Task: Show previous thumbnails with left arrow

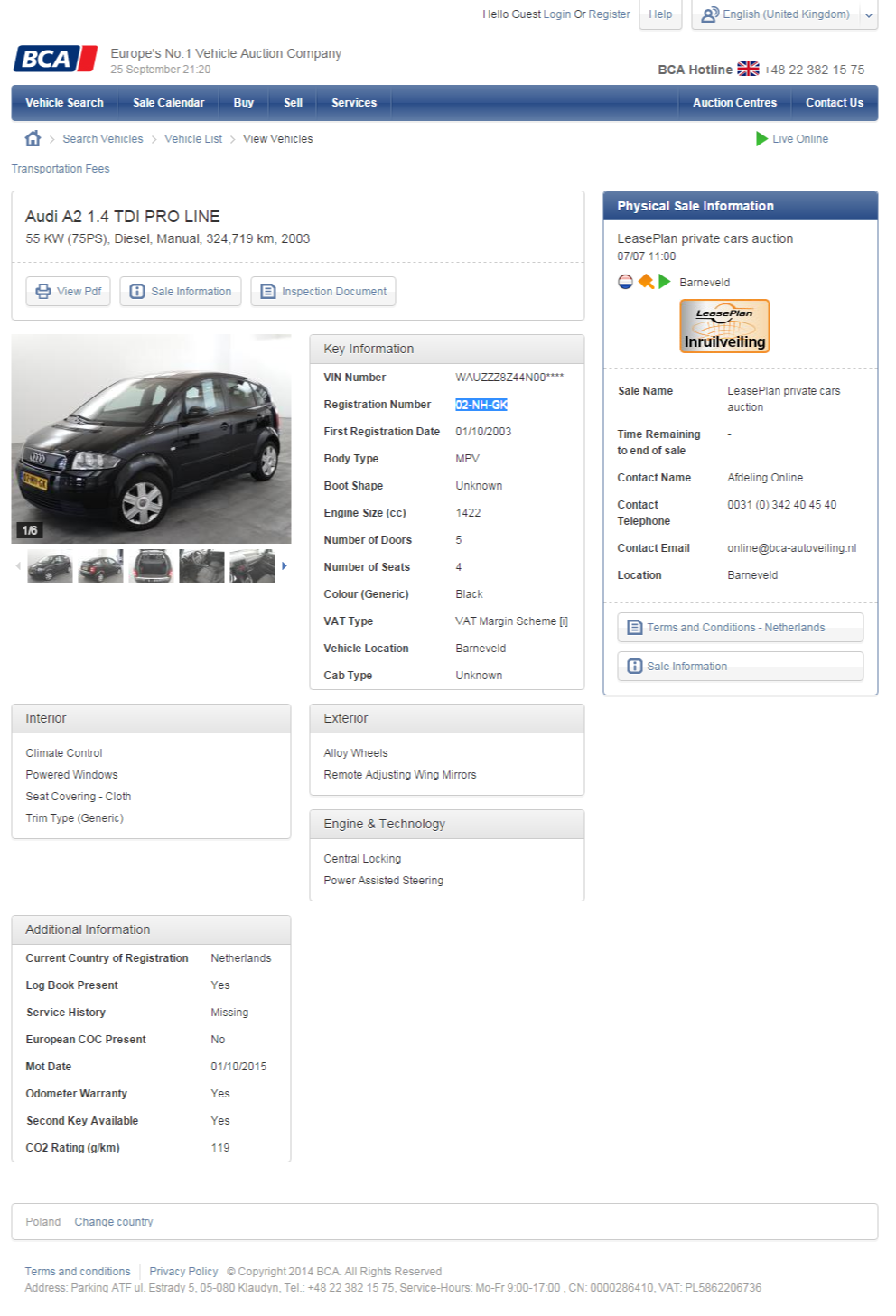Action: (18, 566)
